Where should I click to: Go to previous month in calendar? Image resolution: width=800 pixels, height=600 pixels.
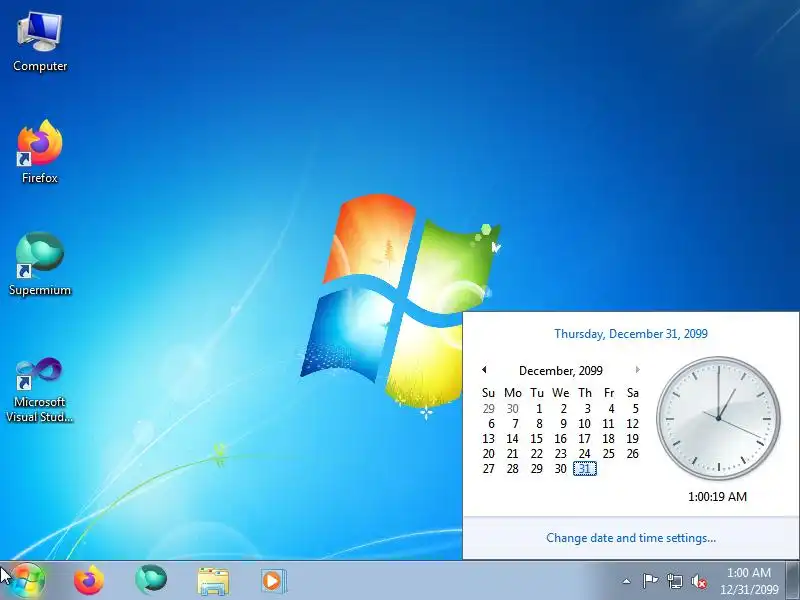(484, 369)
